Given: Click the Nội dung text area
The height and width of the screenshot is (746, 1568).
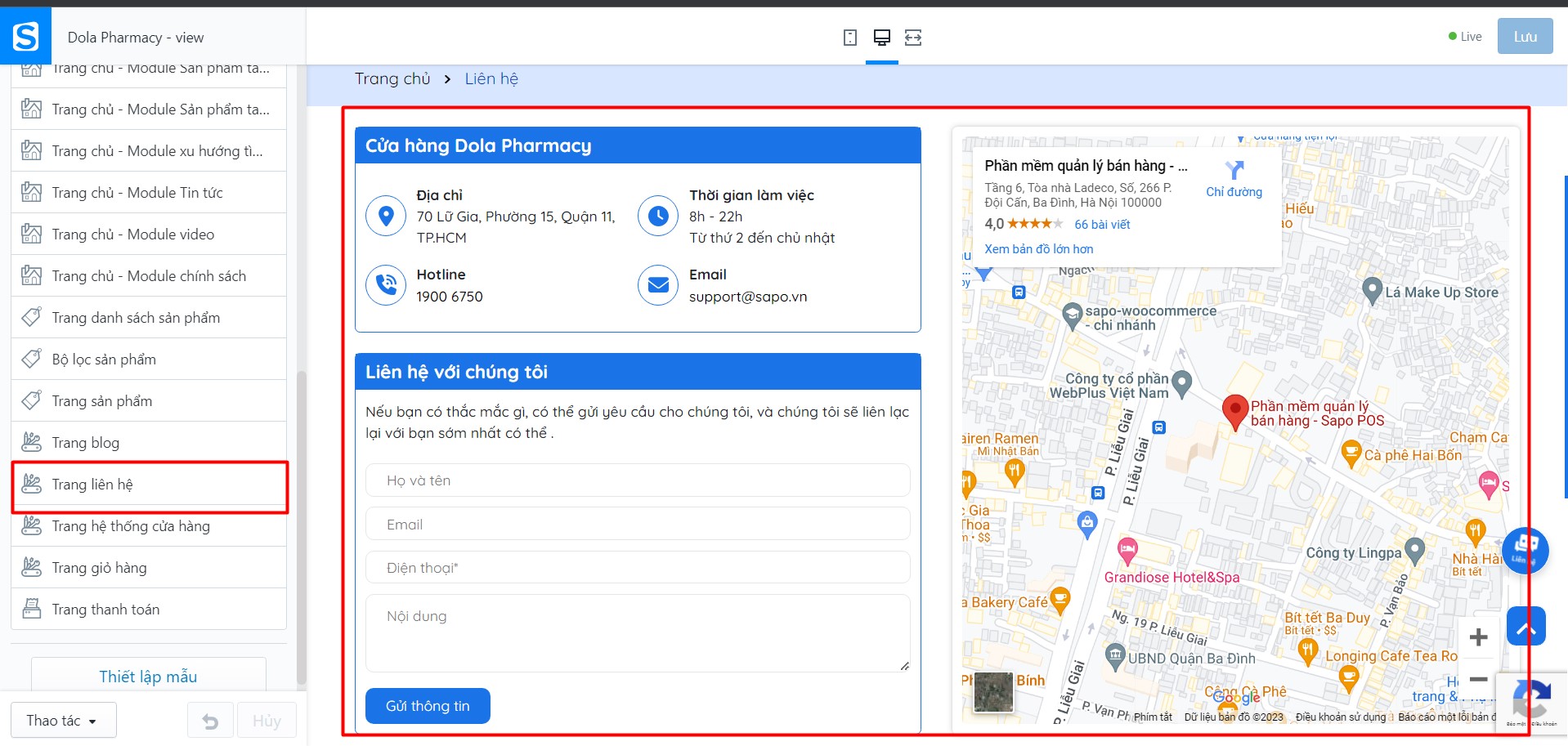Looking at the screenshot, I should [x=638, y=633].
